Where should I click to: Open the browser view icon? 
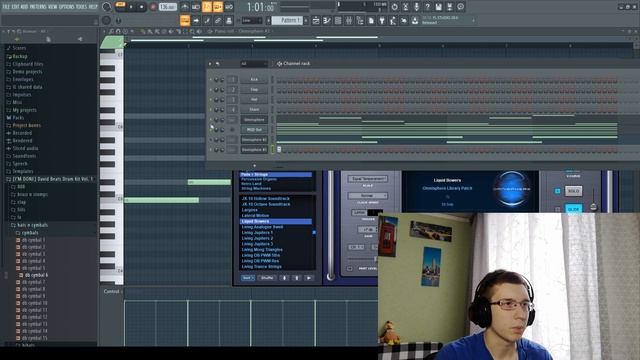(x=360, y=20)
